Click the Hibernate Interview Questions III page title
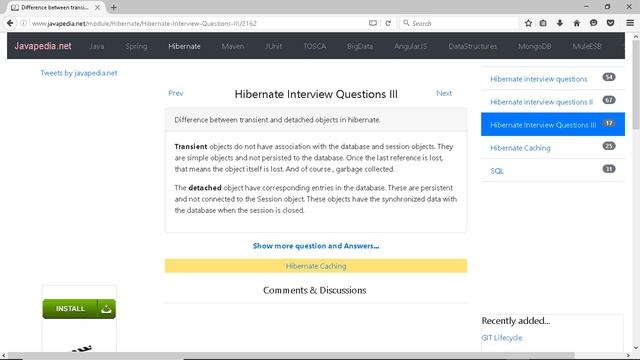640x360 pixels. [316, 94]
